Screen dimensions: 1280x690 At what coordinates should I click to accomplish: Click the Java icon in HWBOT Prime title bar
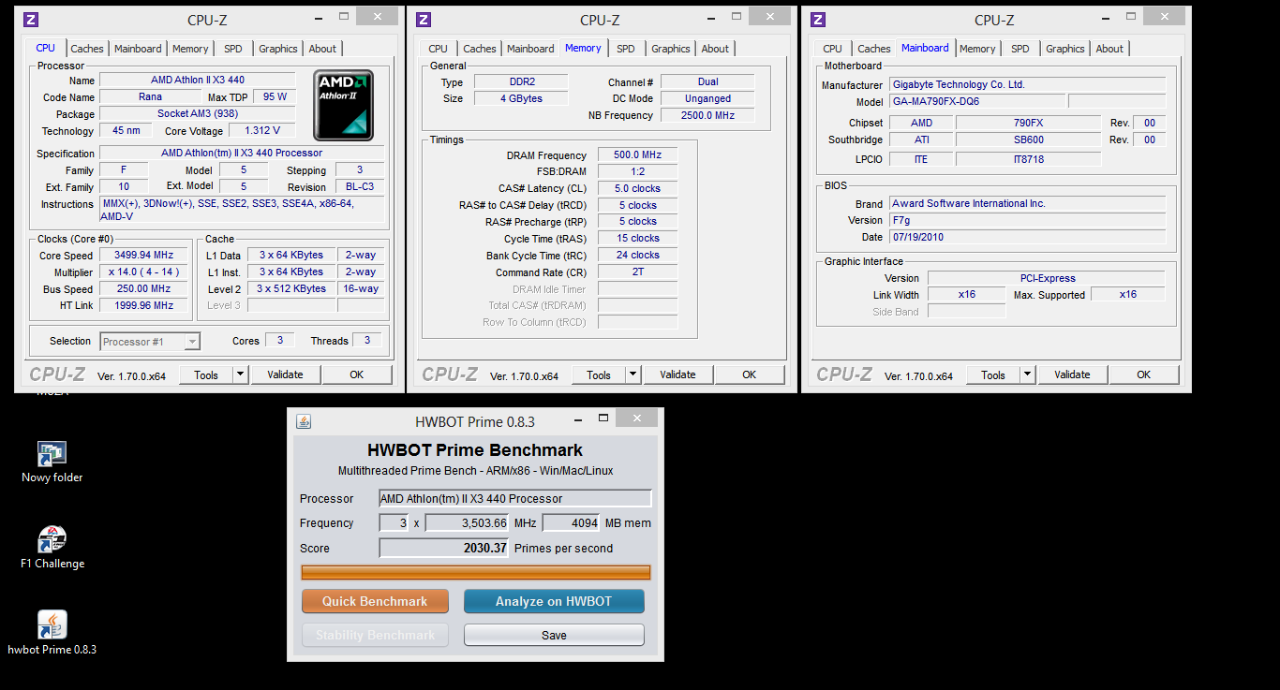pos(303,421)
